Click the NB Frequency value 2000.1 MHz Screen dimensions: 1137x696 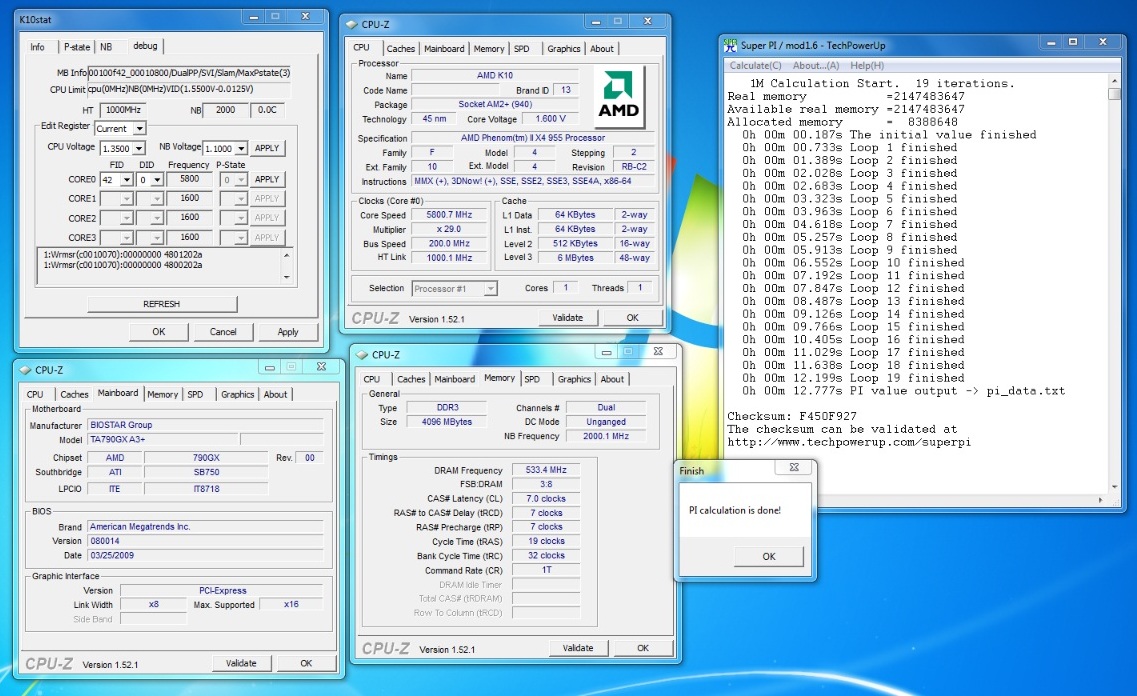coord(606,436)
